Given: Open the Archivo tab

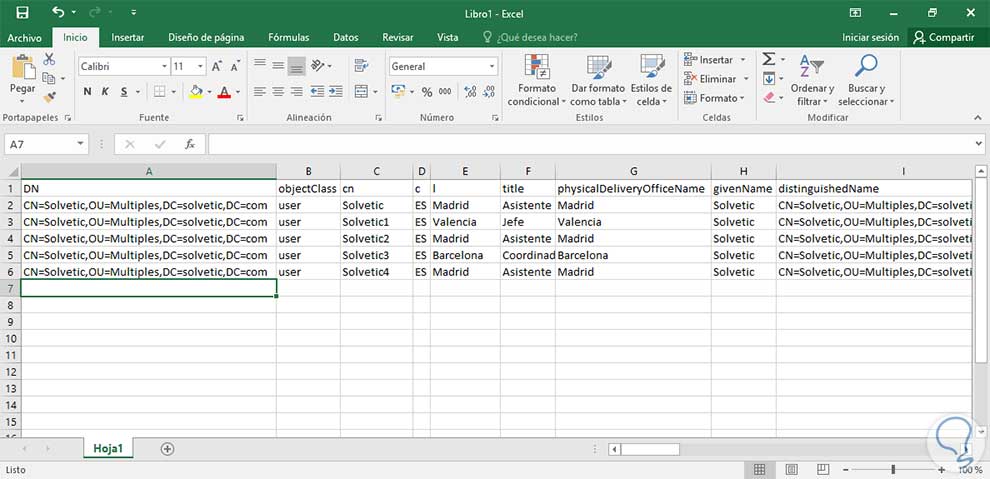Looking at the screenshot, I should pyautogui.click(x=25, y=37).
